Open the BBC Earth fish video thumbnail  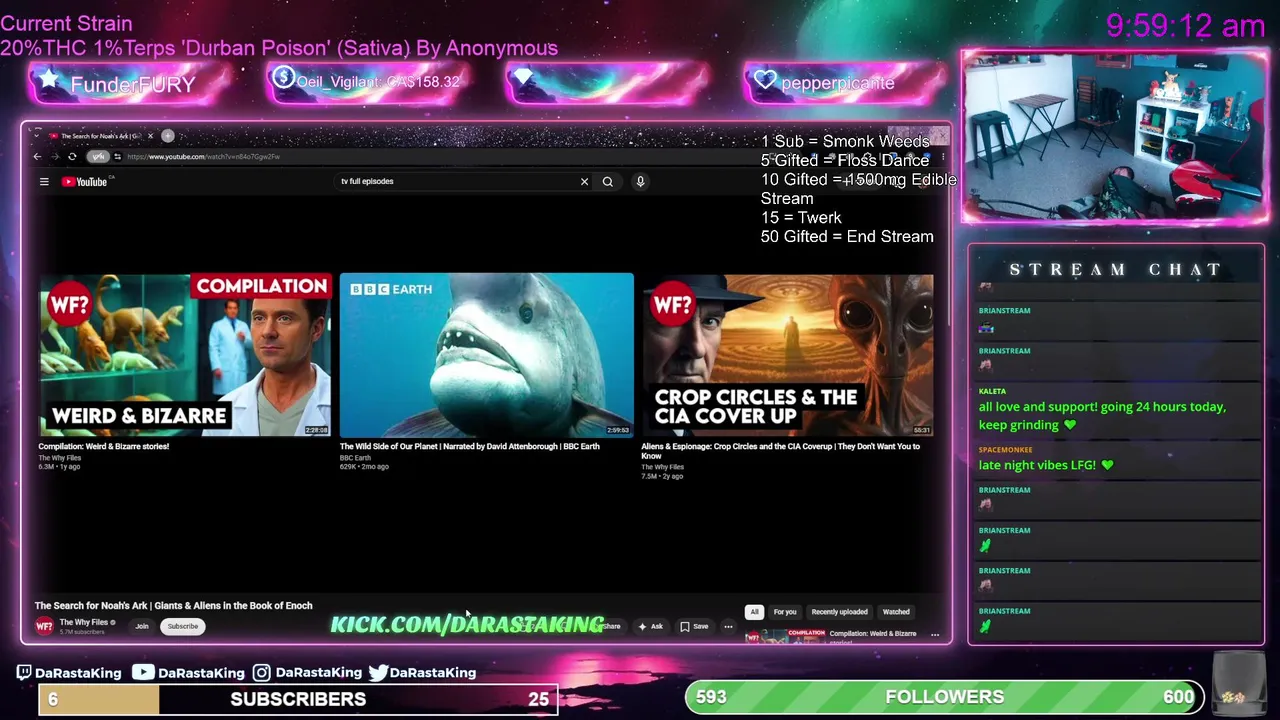(486, 355)
